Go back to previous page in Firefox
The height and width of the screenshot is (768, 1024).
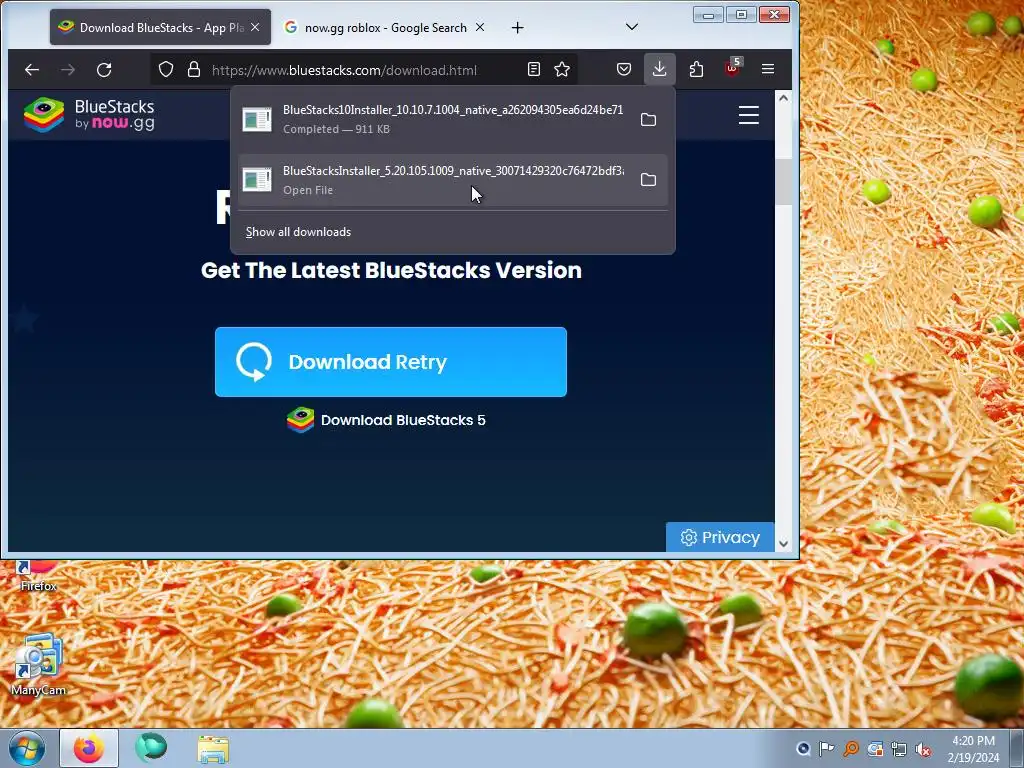32,69
